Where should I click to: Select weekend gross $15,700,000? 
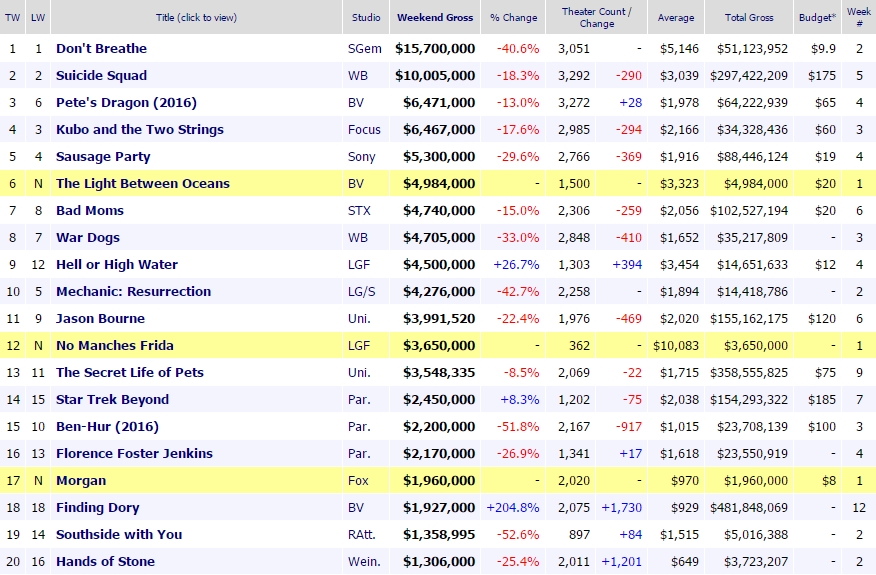435,49
